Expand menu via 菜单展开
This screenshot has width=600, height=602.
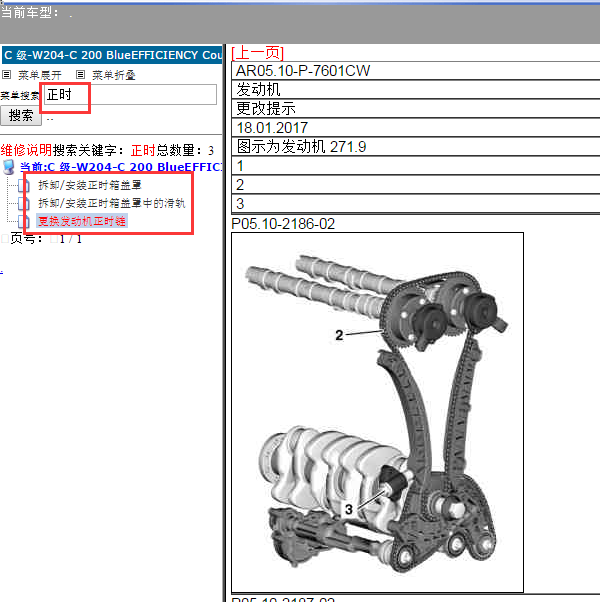pos(40,75)
